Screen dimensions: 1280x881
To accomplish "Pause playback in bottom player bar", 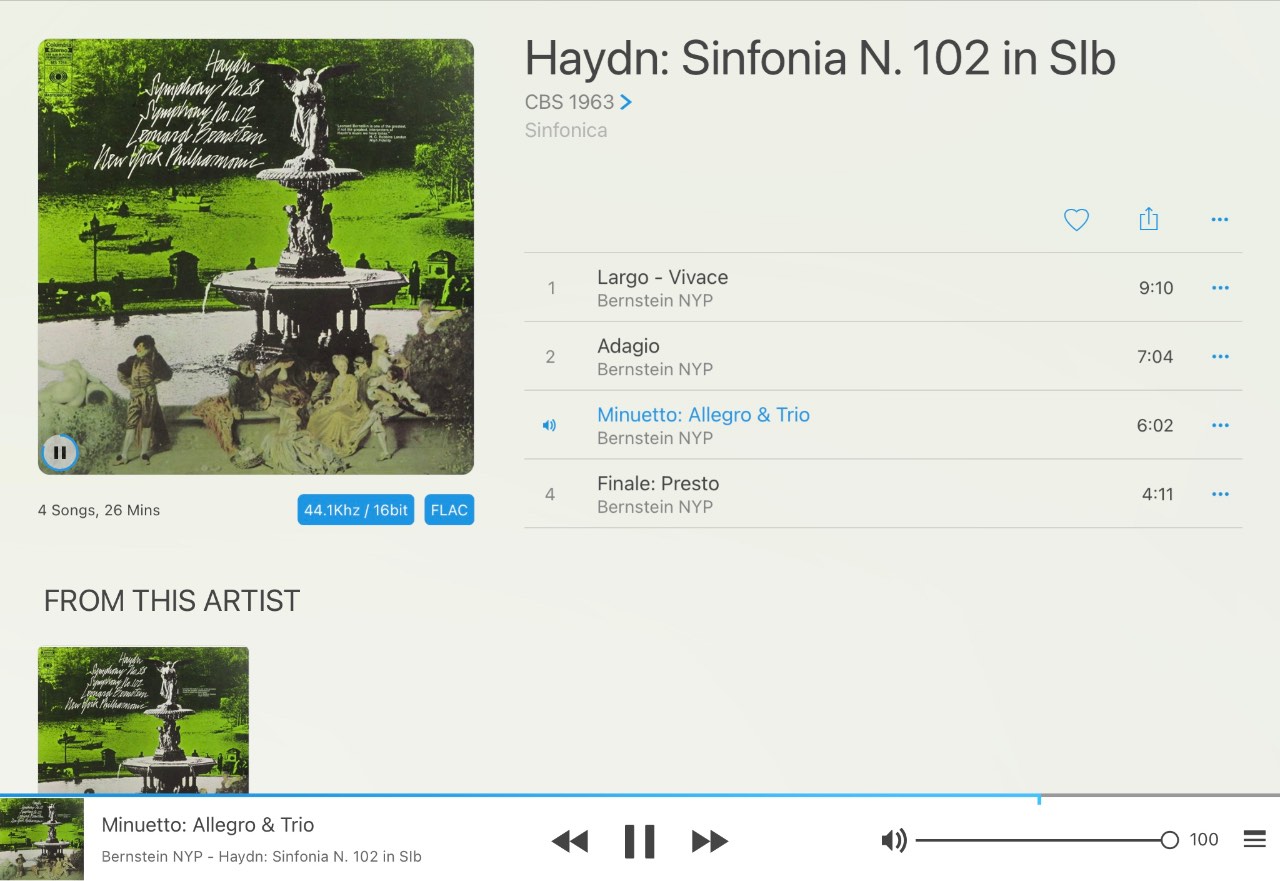I will [640, 842].
